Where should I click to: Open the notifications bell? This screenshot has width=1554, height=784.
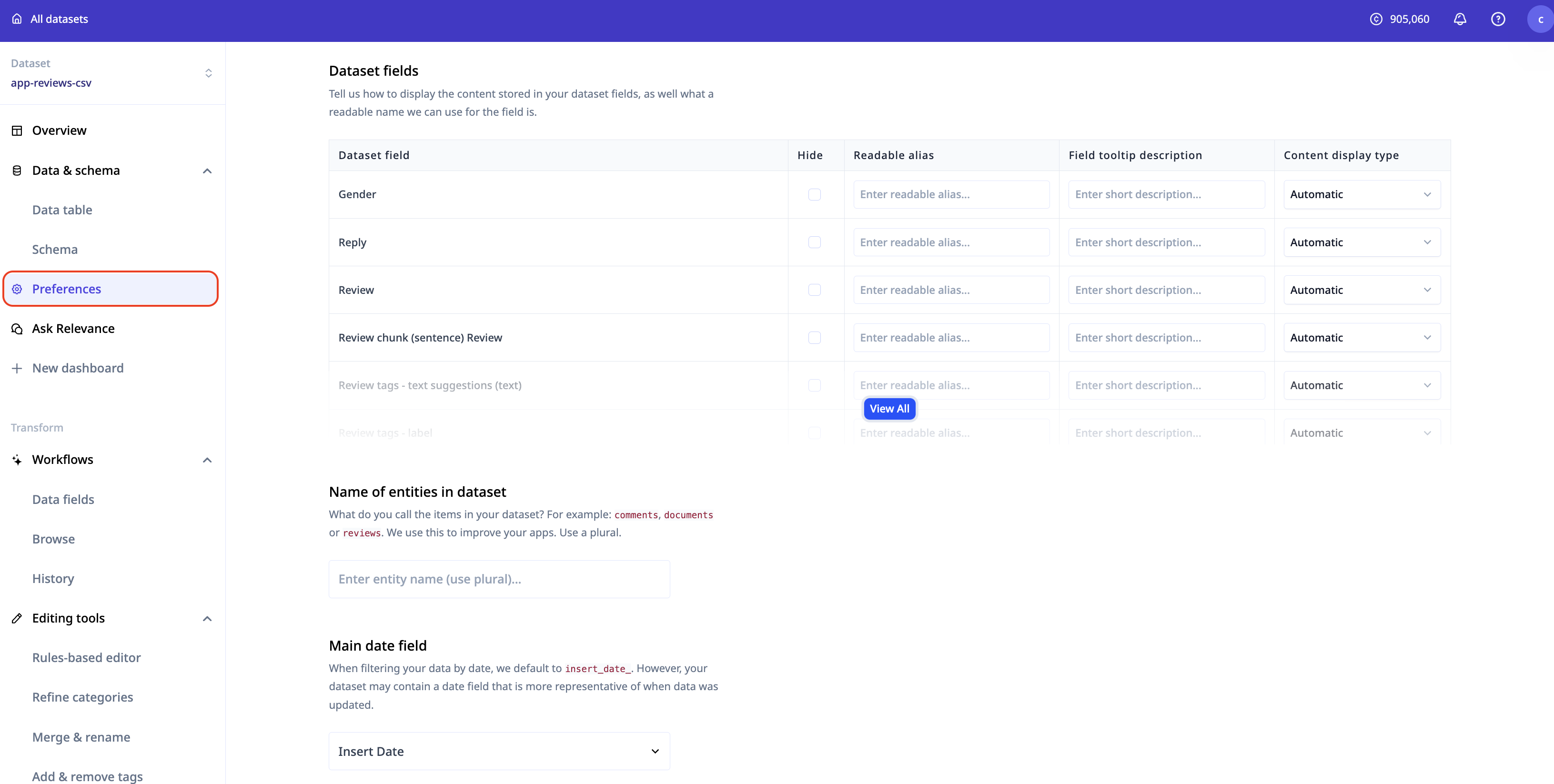pos(1459,19)
